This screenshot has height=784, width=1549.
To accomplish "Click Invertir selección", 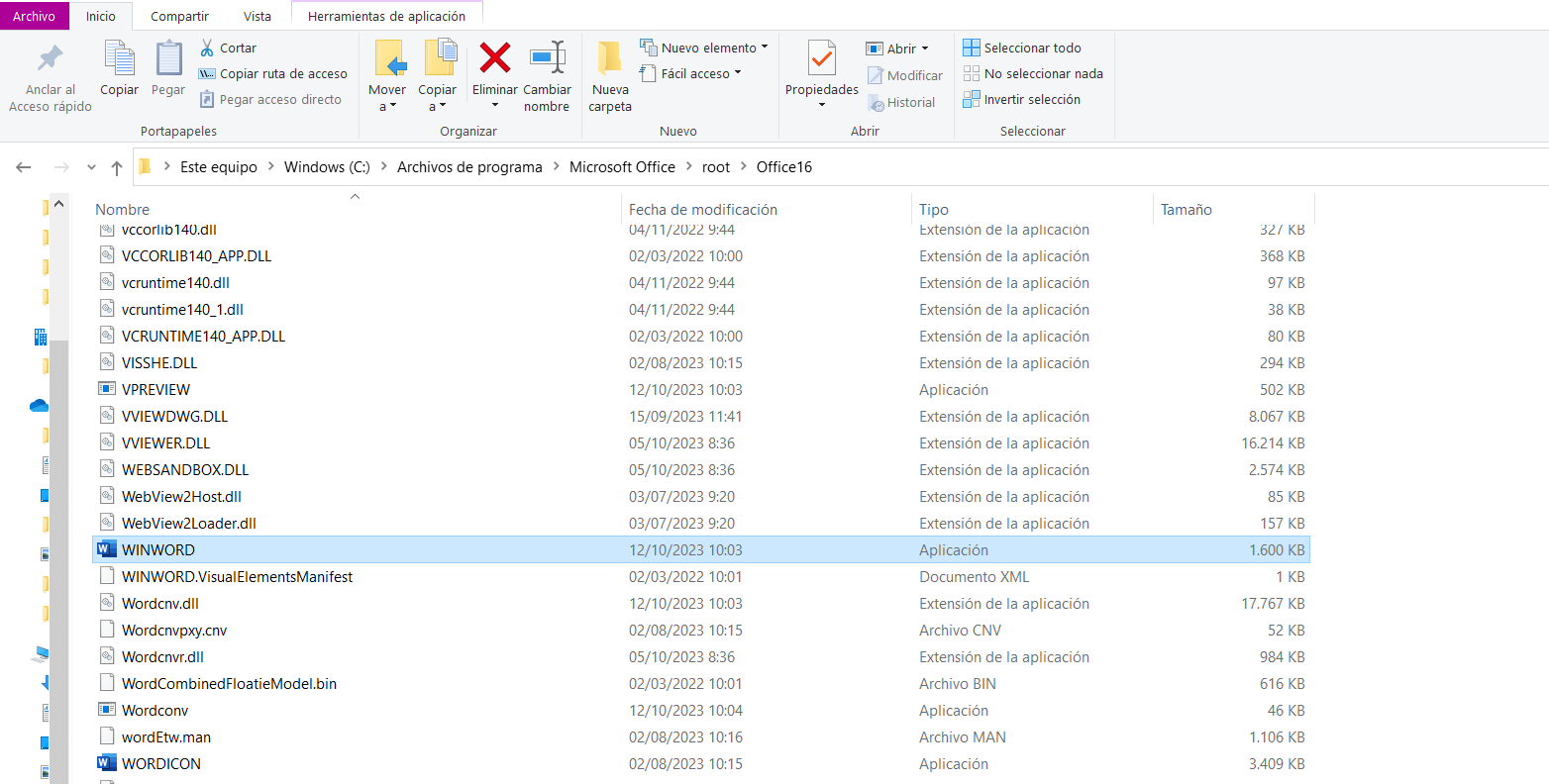I will click(1022, 99).
